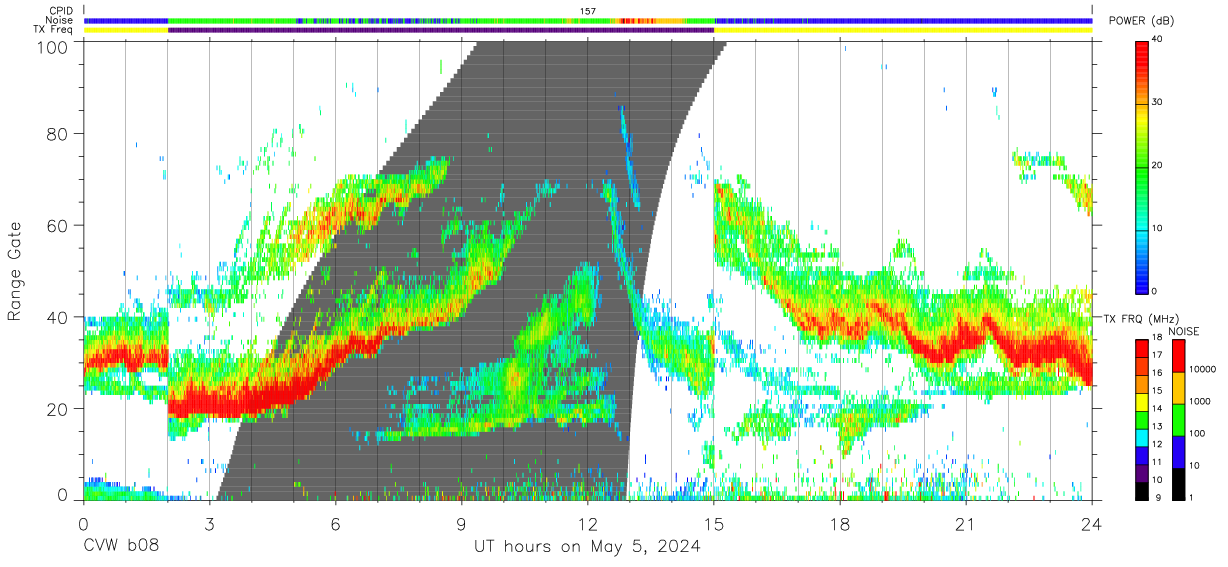The height and width of the screenshot is (567, 1228).
Task: Click the x-axis tick label 6
Action: (x=336, y=524)
